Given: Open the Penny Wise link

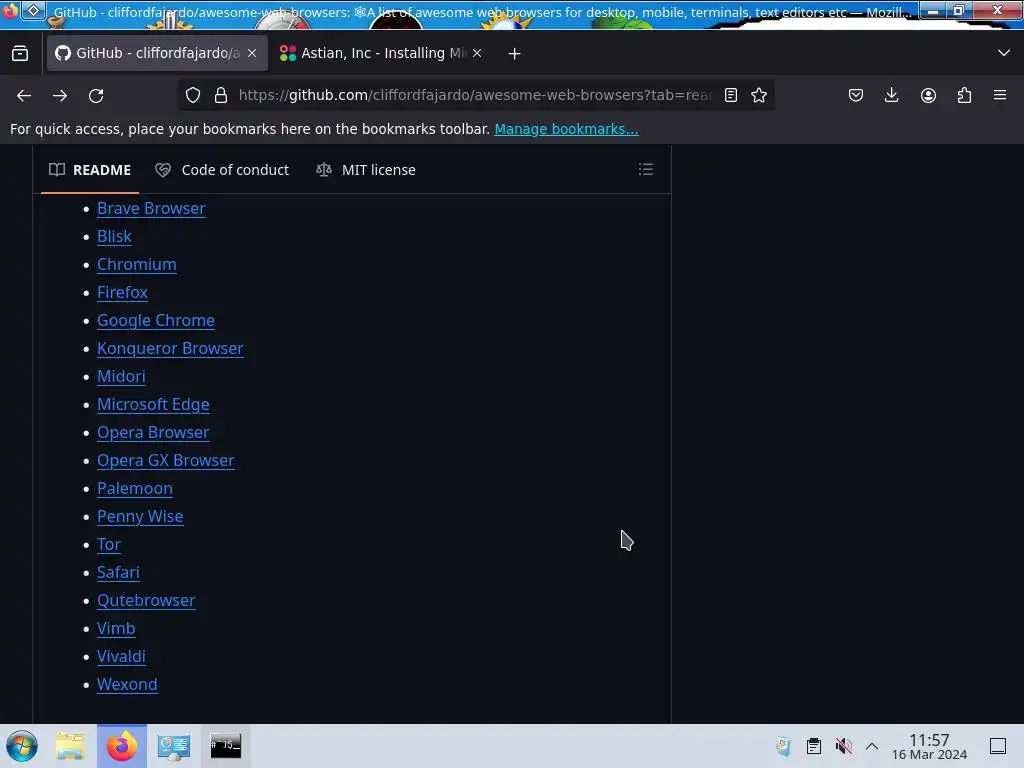Looking at the screenshot, I should point(140,517).
